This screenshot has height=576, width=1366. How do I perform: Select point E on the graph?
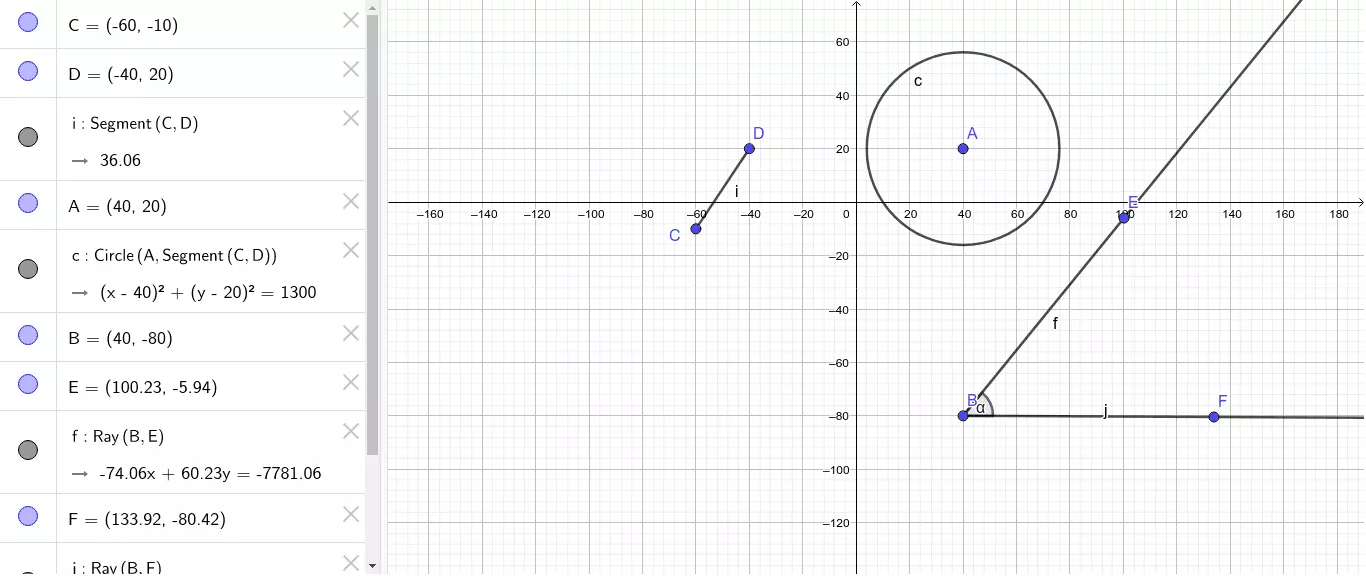click(x=1124, y=217)
